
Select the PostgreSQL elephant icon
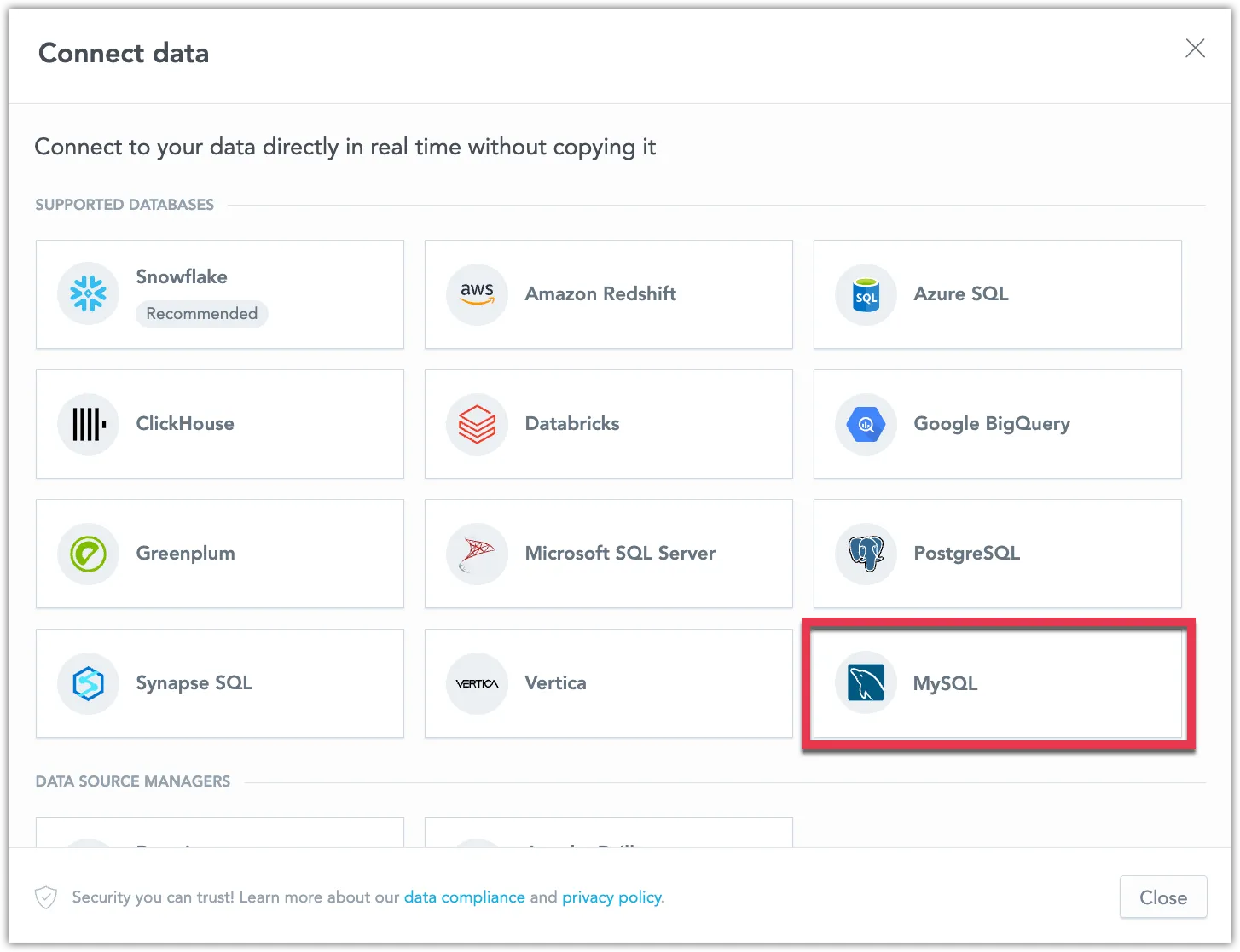[x=866, y=553]
